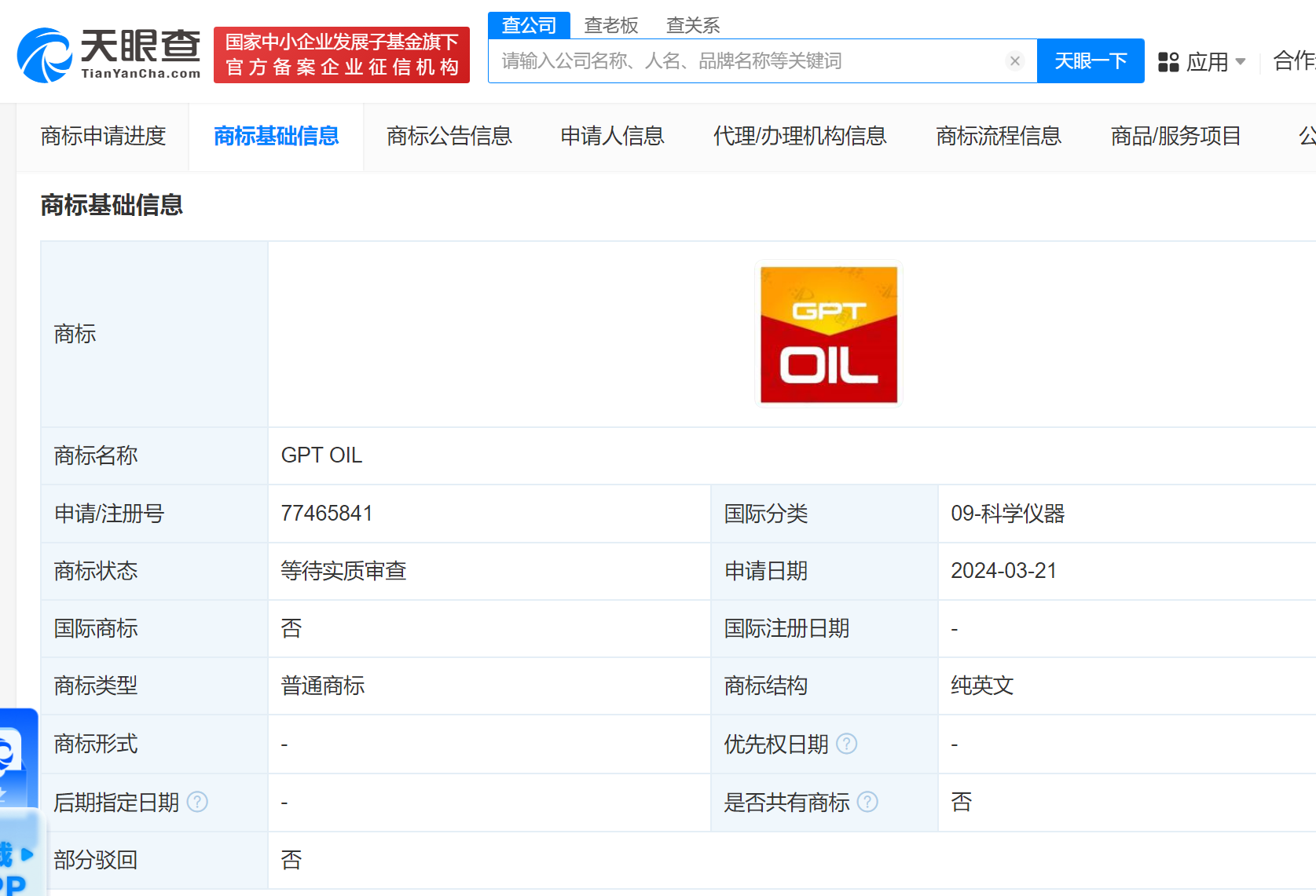1316x896 pixels.
Task: Click the 应用 grid icon
Action: (x=1168, y=62)
